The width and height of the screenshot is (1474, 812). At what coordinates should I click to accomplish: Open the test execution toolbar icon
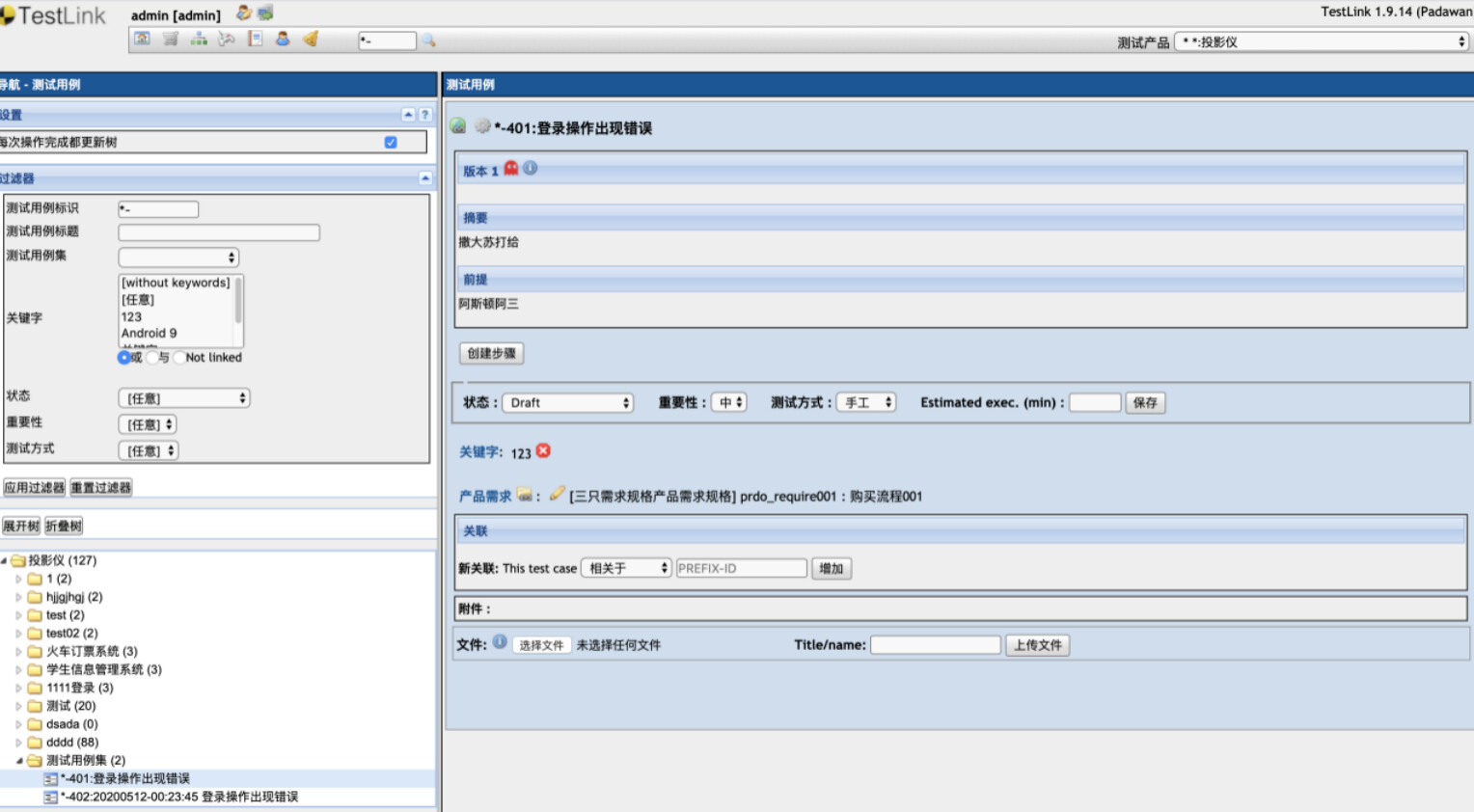[227, 39]
